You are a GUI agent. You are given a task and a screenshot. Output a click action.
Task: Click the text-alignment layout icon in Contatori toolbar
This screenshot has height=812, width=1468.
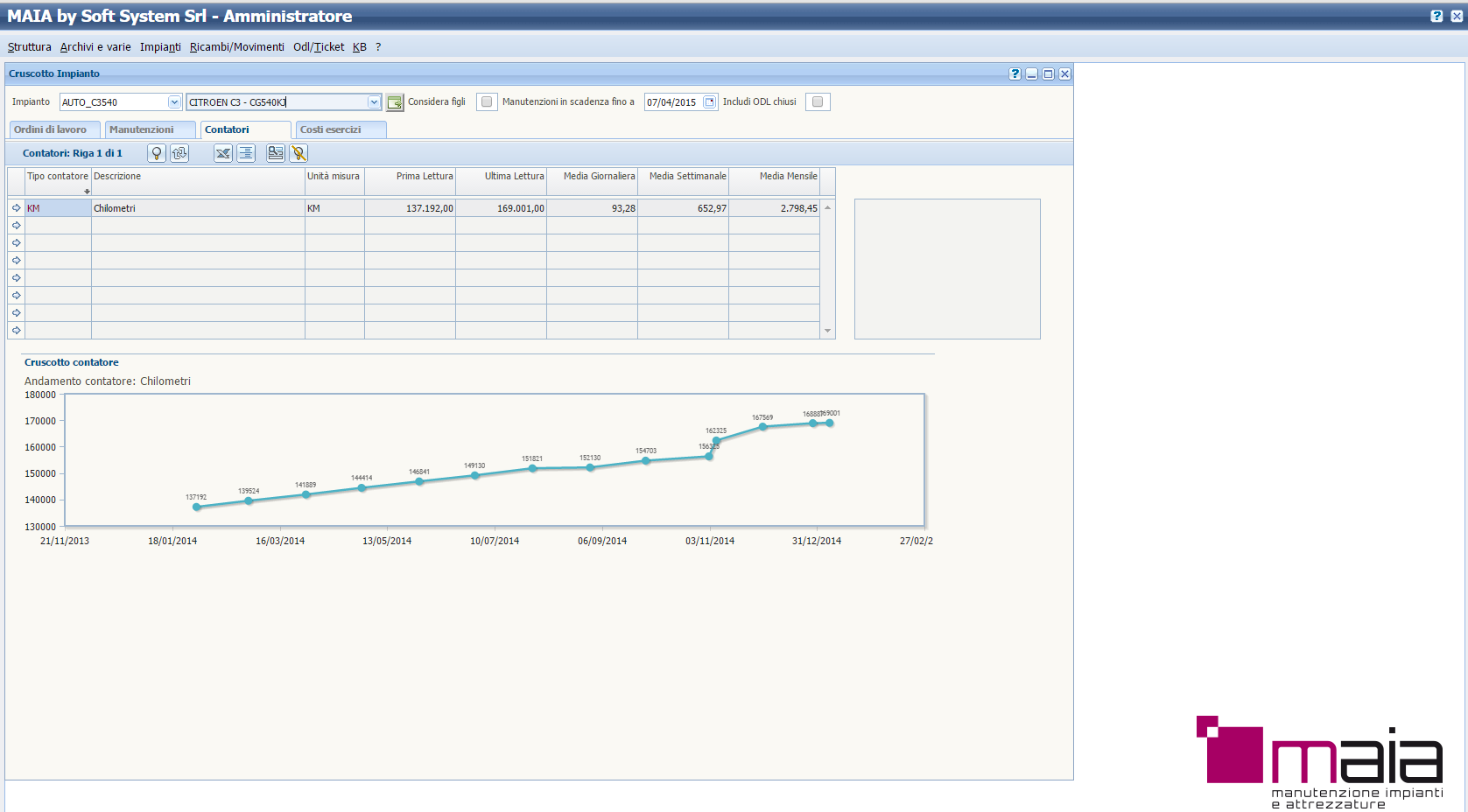click(x=246, y=153)
